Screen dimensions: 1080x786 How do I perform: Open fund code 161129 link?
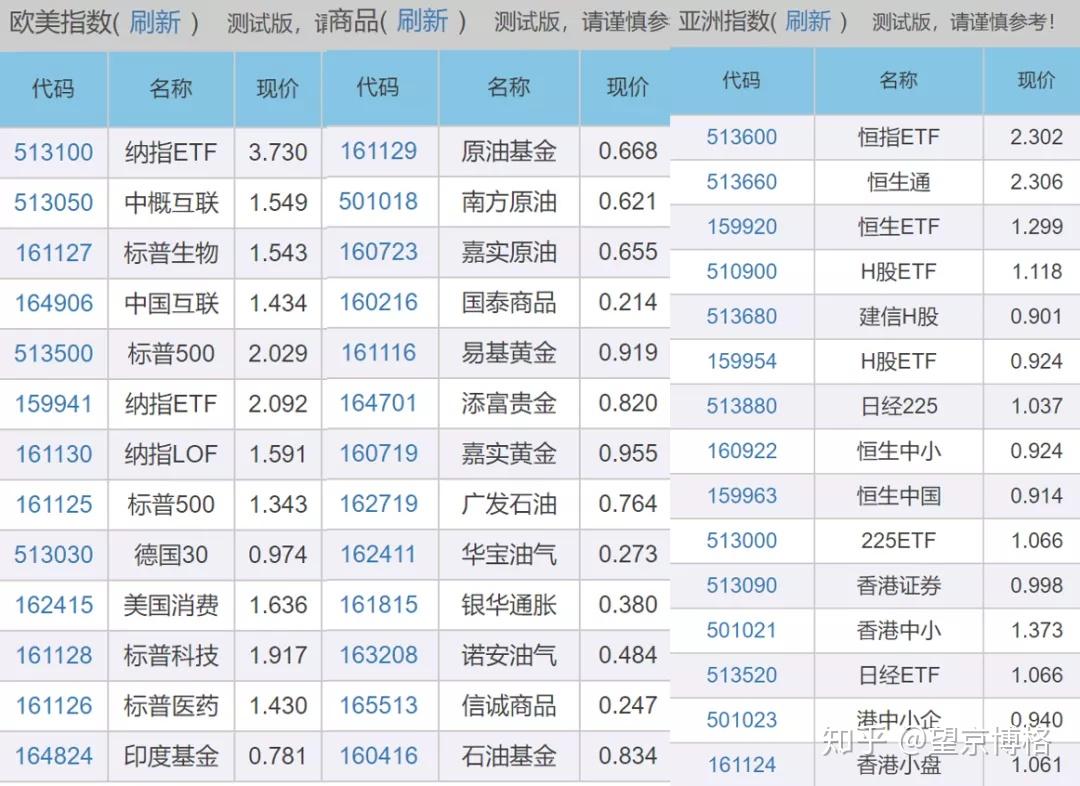[379, 151]
